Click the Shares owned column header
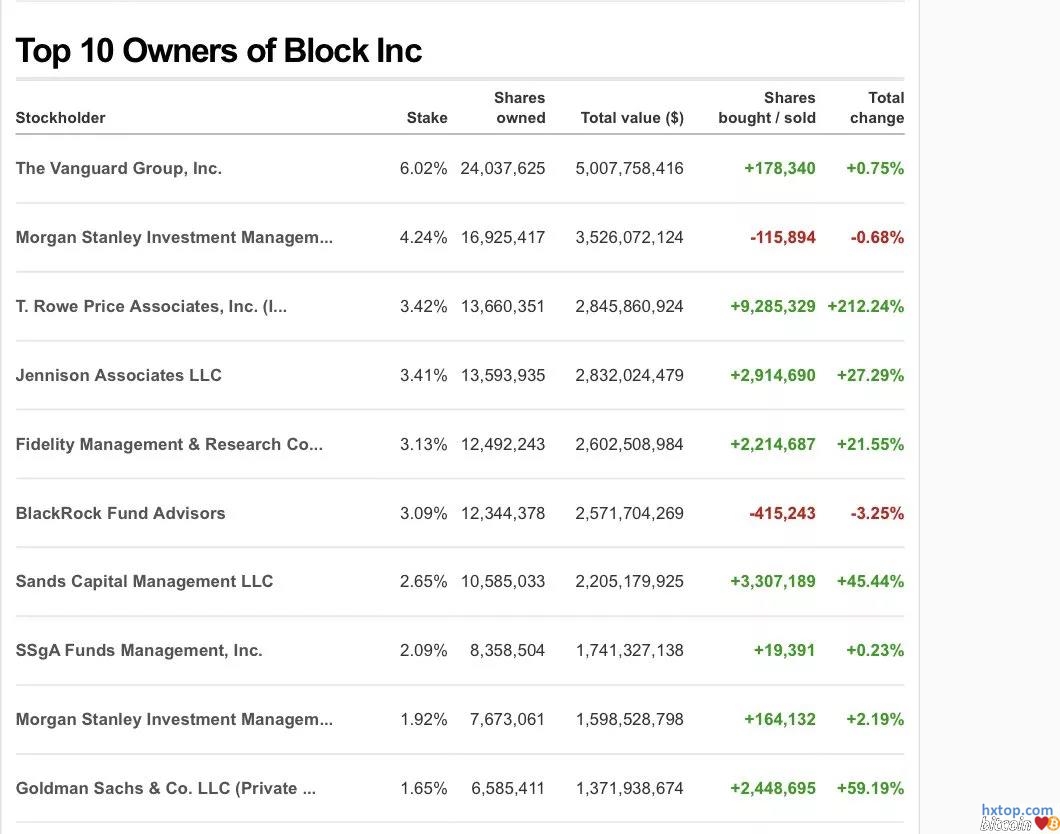Image resolution: width=1060 pixels, height=834 pixels. coord(520,108)
